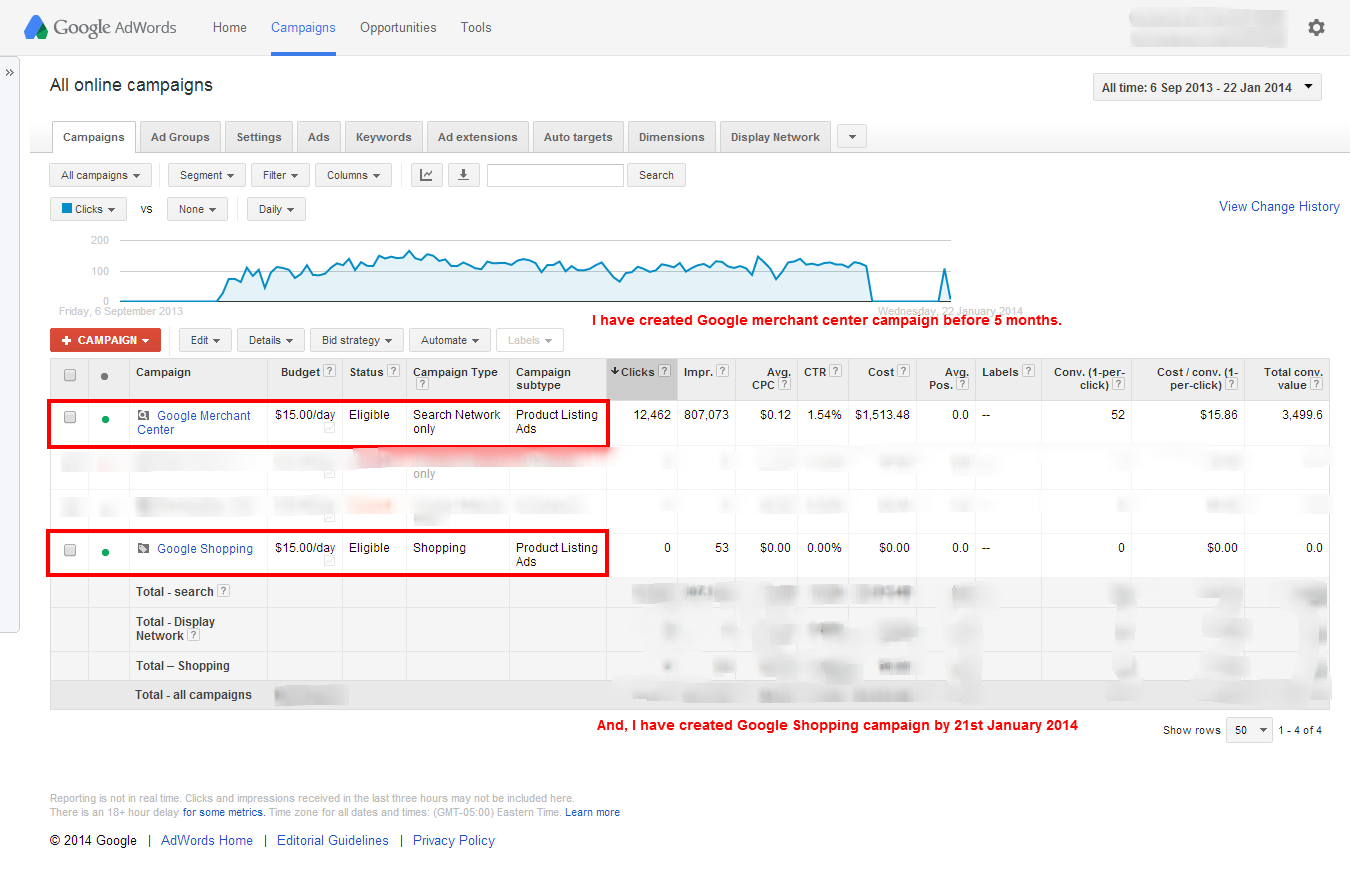Open the Show rows dropdown
The image size is (1351, 883).
[1248, 730]
